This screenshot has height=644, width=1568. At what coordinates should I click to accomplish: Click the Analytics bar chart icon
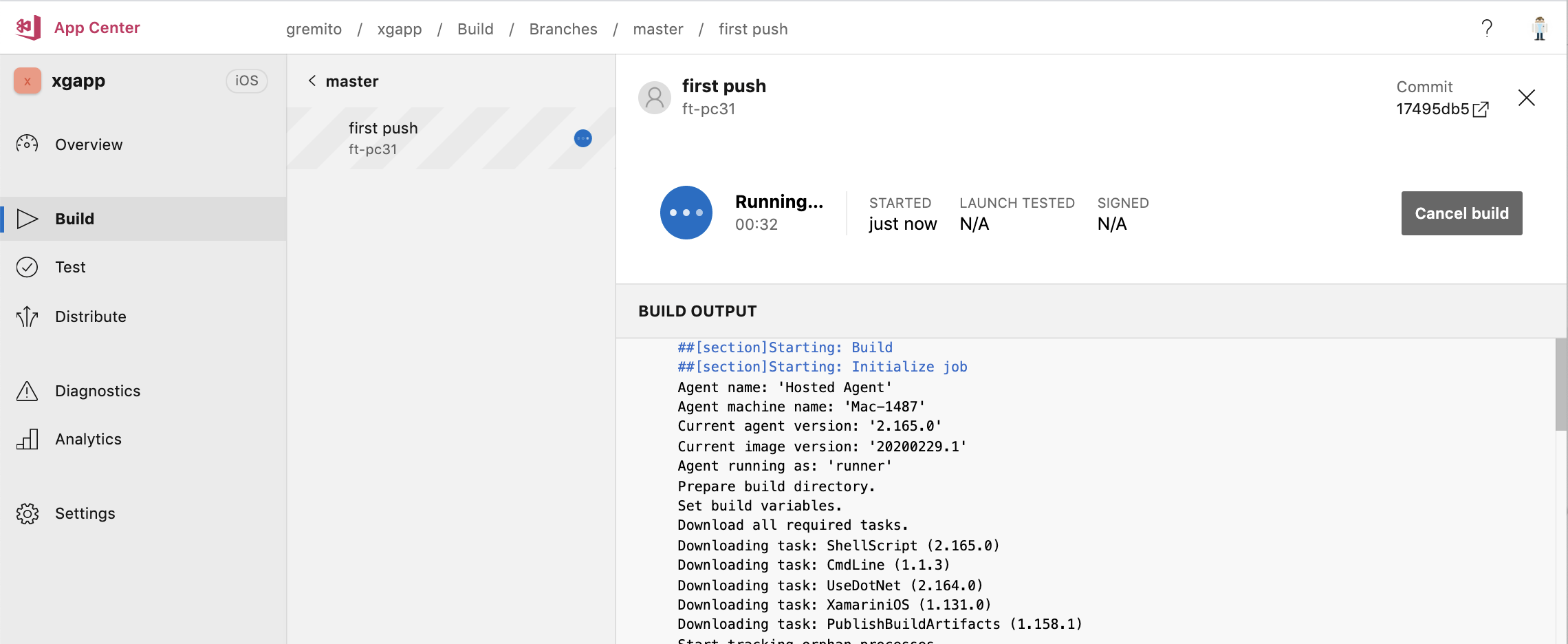(27, 439)
